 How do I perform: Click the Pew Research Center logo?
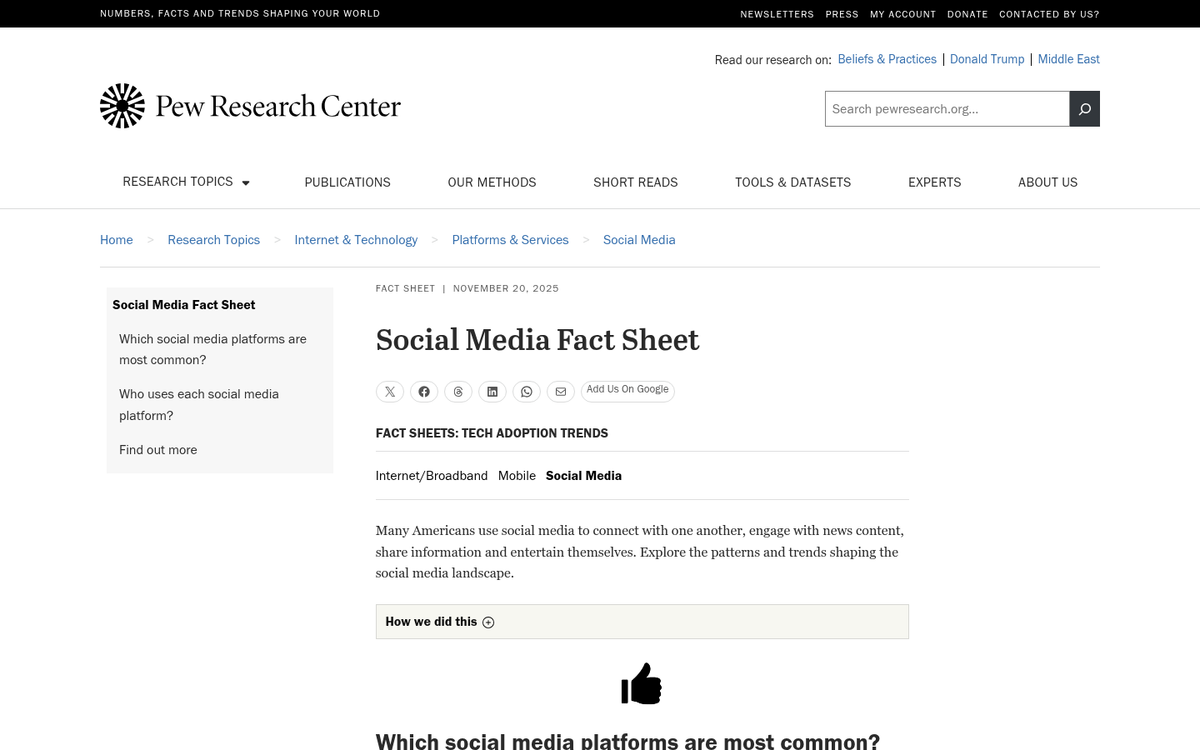(250, 106)
